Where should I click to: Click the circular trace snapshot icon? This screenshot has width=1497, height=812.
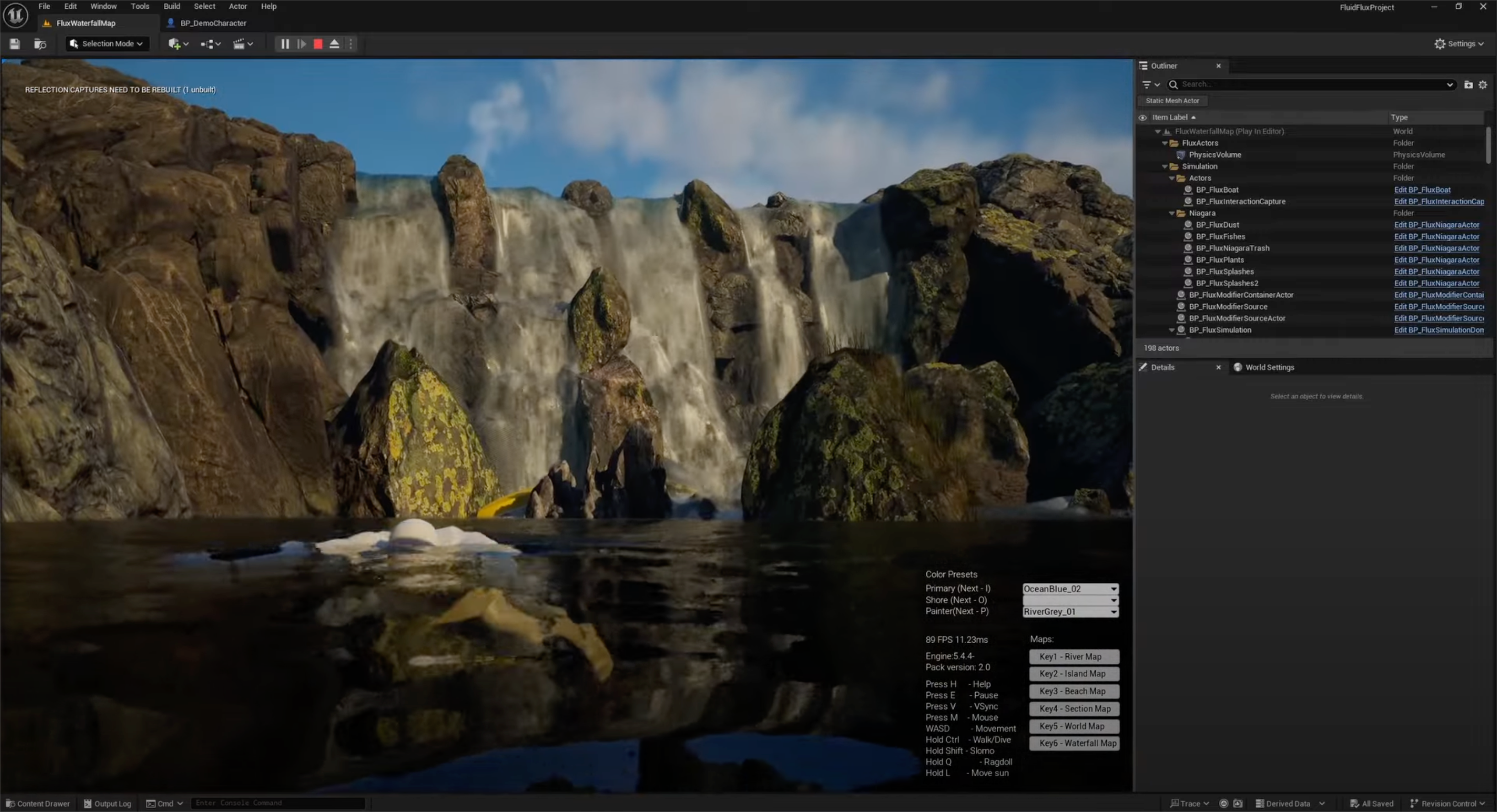[1224, 803]
